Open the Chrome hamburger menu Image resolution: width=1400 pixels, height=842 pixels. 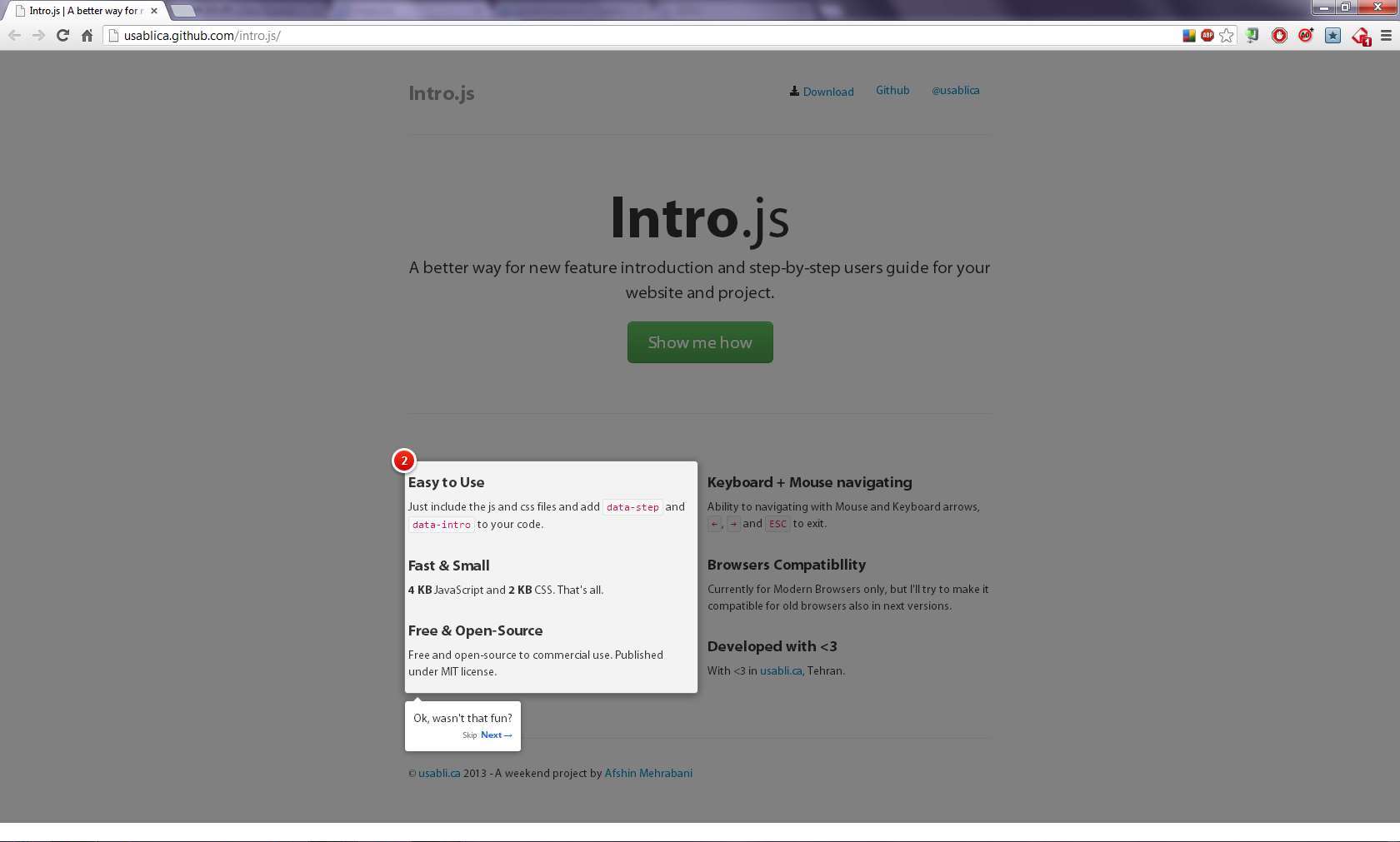coord(1387,36)
